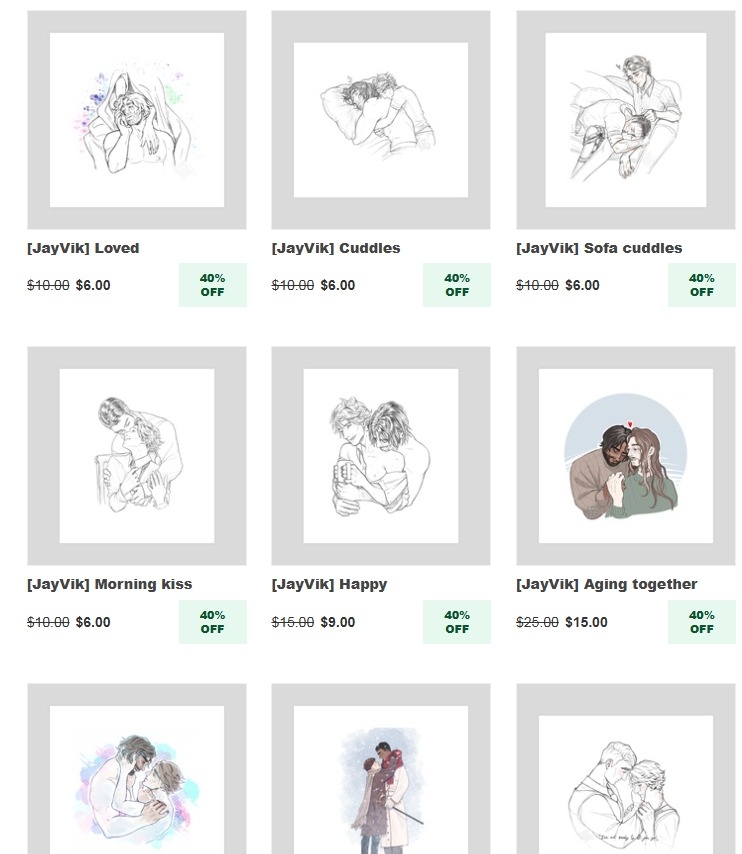Screen dimensions: 742x854
Task: Open the colored Aging together thumbnail
Action: coord(625,456)
